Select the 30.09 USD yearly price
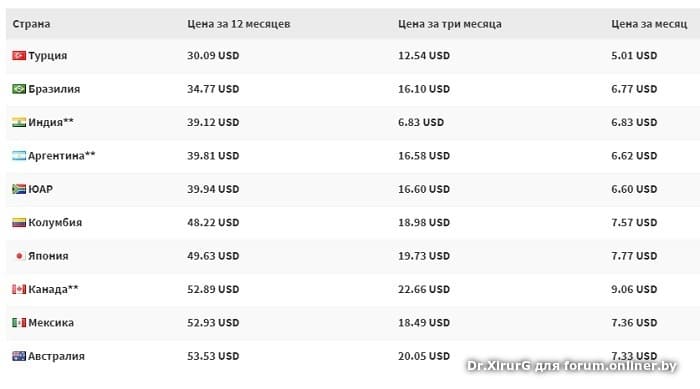The width and height of the screenshot is (700, 389). (213, 55)
